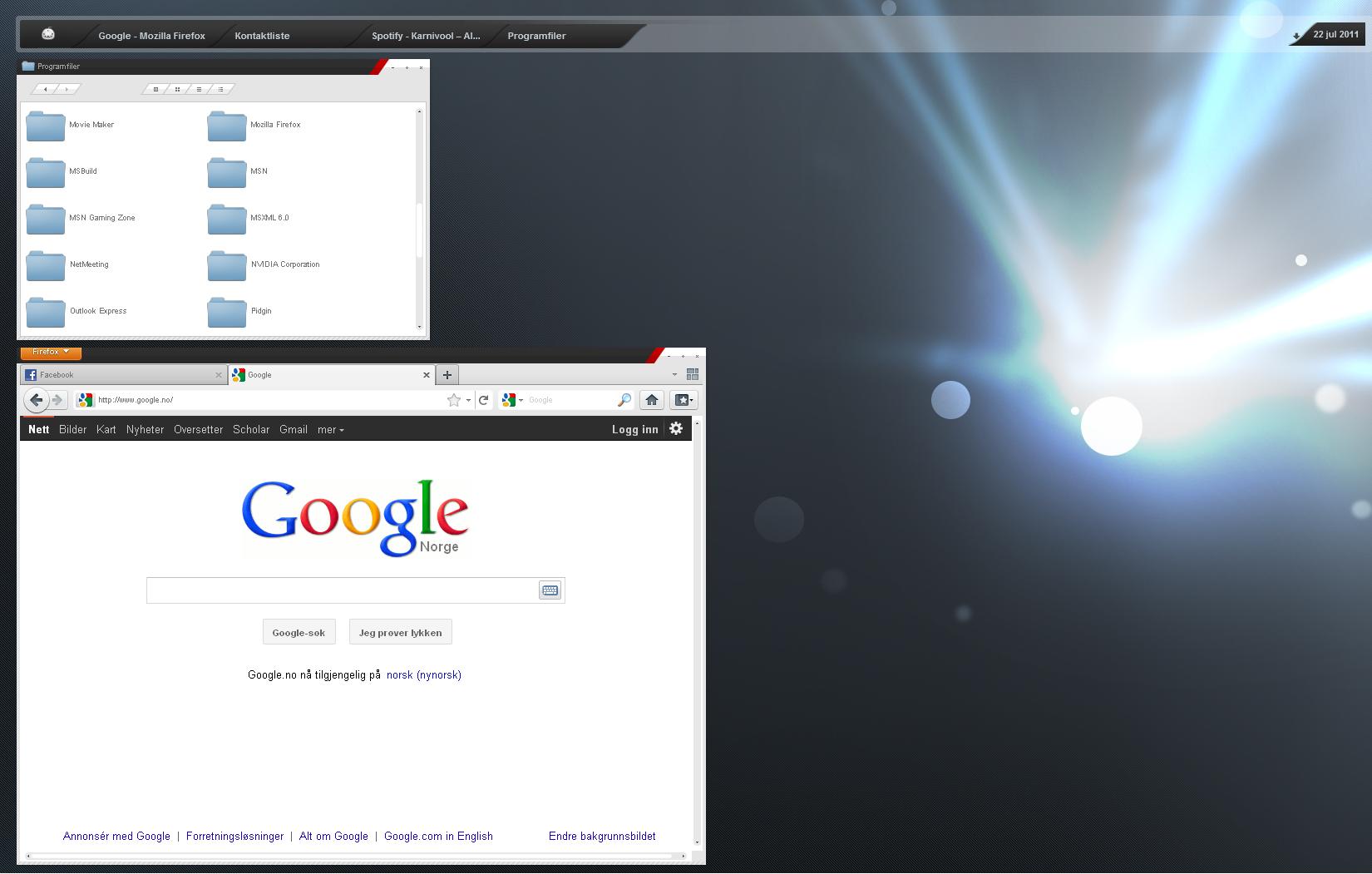Click the tray arrow beside the date

tap(1296, 37)
